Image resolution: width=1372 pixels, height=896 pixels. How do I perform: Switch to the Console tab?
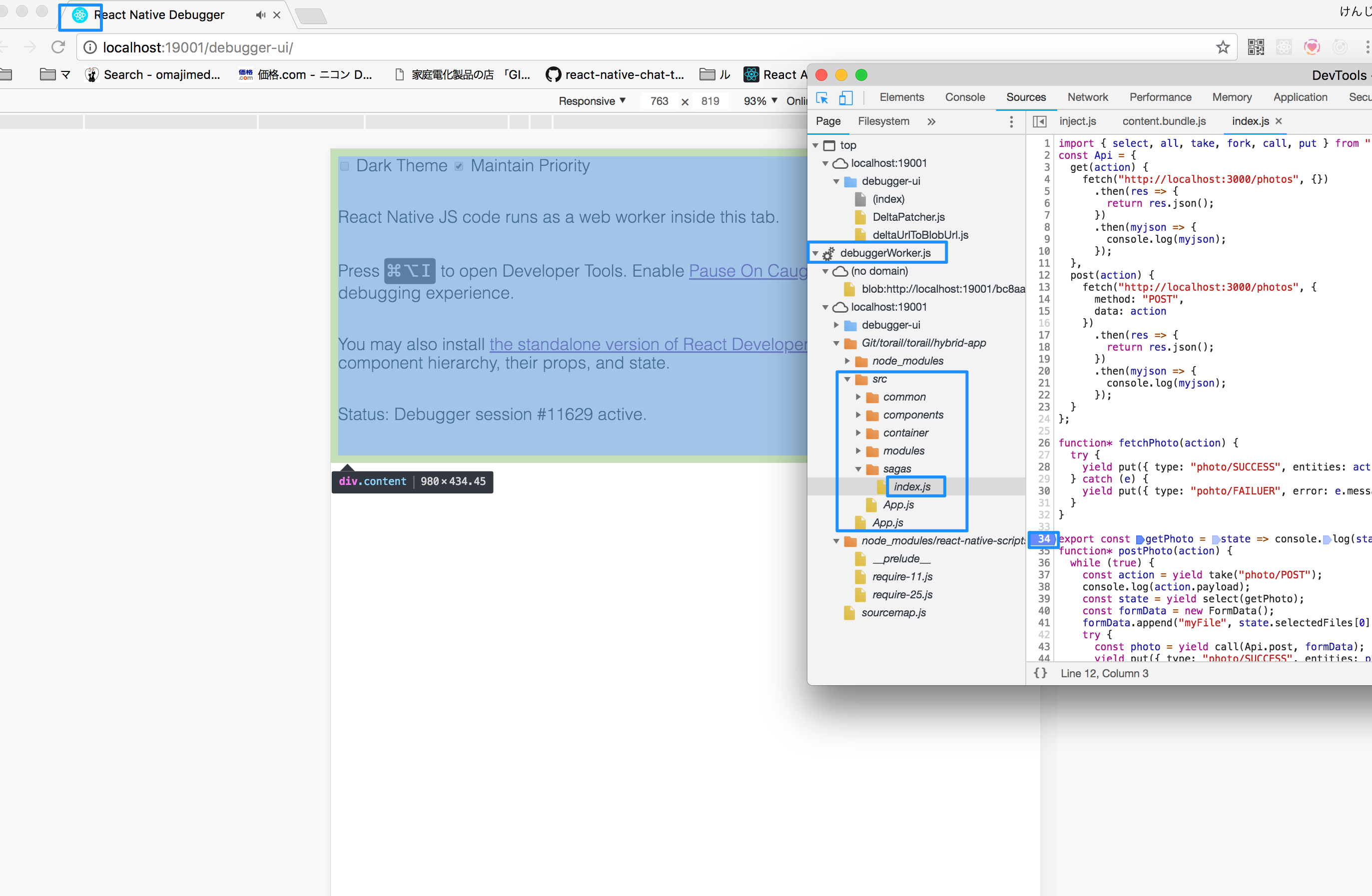(964, 97)
